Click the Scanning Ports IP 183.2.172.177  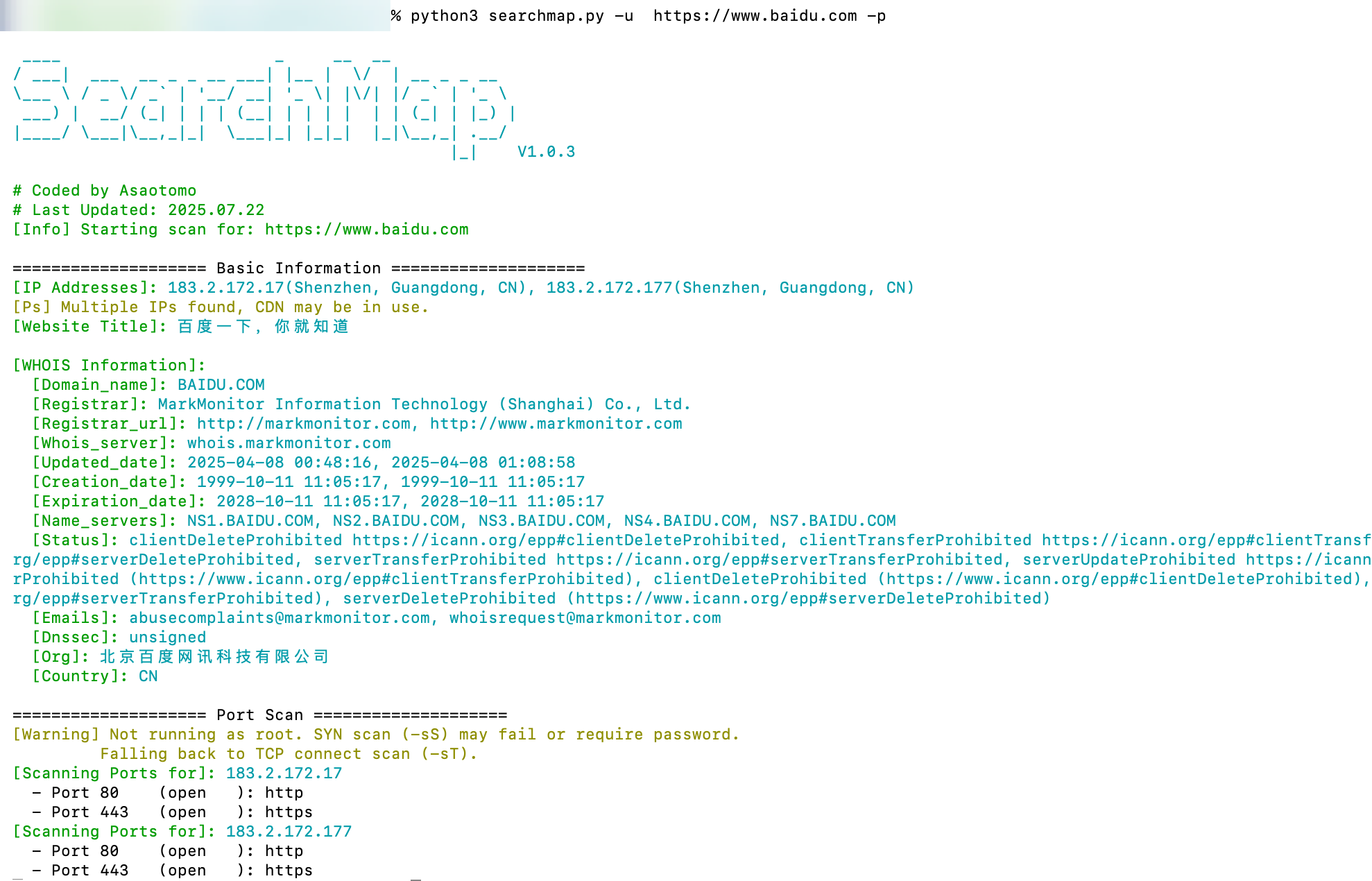[x=289, y=832]
